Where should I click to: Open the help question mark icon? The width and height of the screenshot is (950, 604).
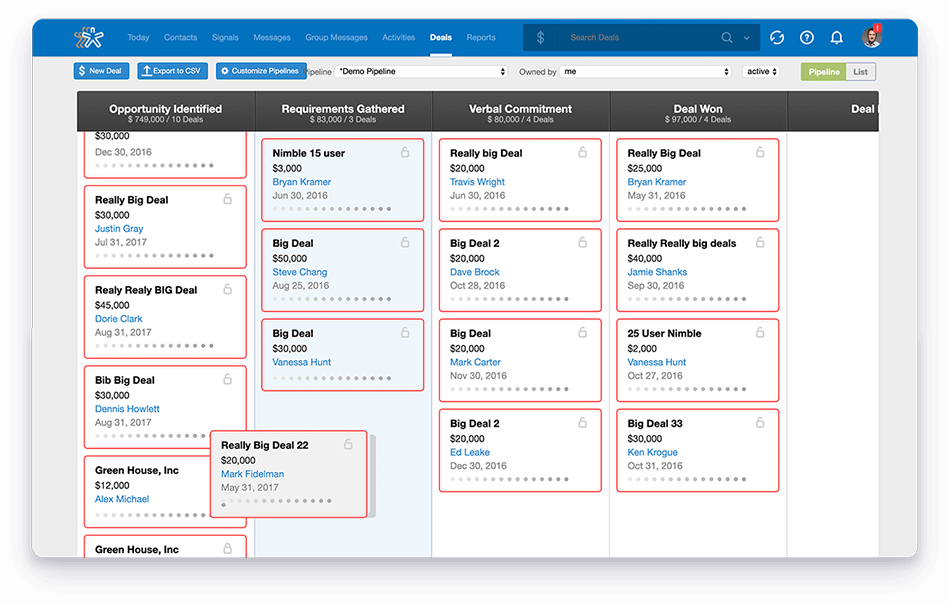[807, 38]
